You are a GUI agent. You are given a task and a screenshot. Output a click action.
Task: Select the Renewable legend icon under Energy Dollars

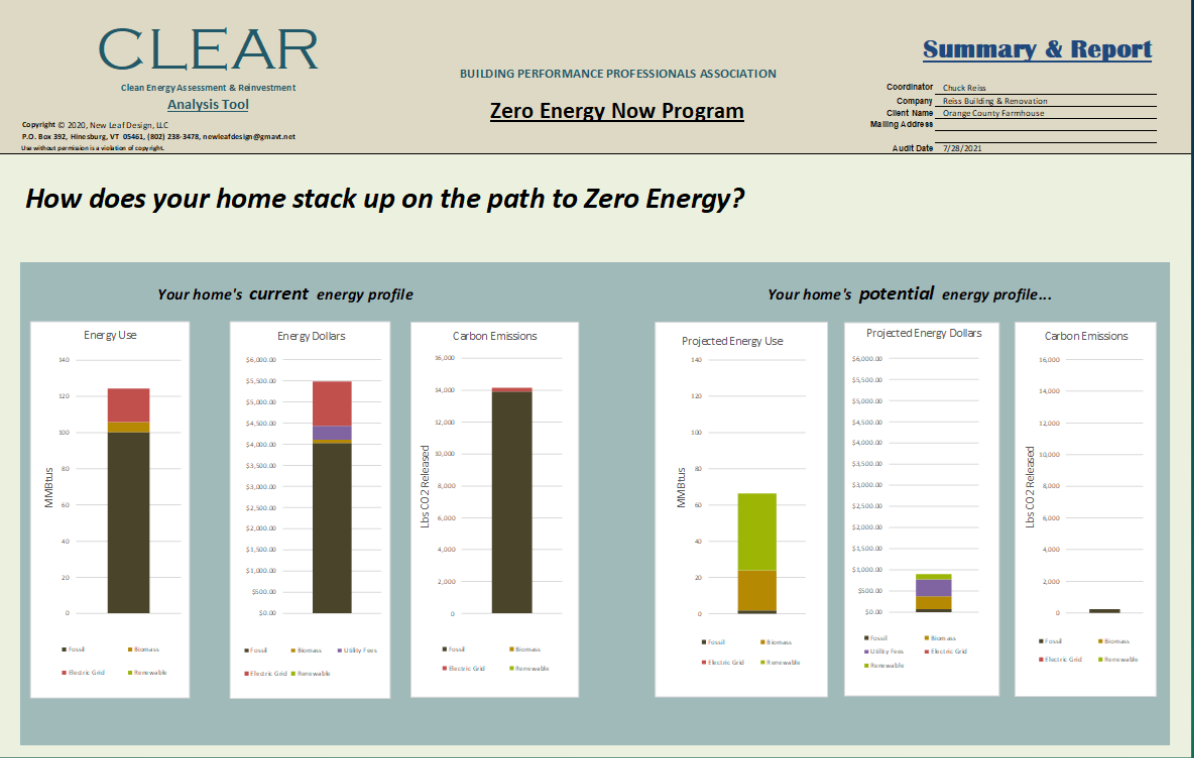pos(294,671)
